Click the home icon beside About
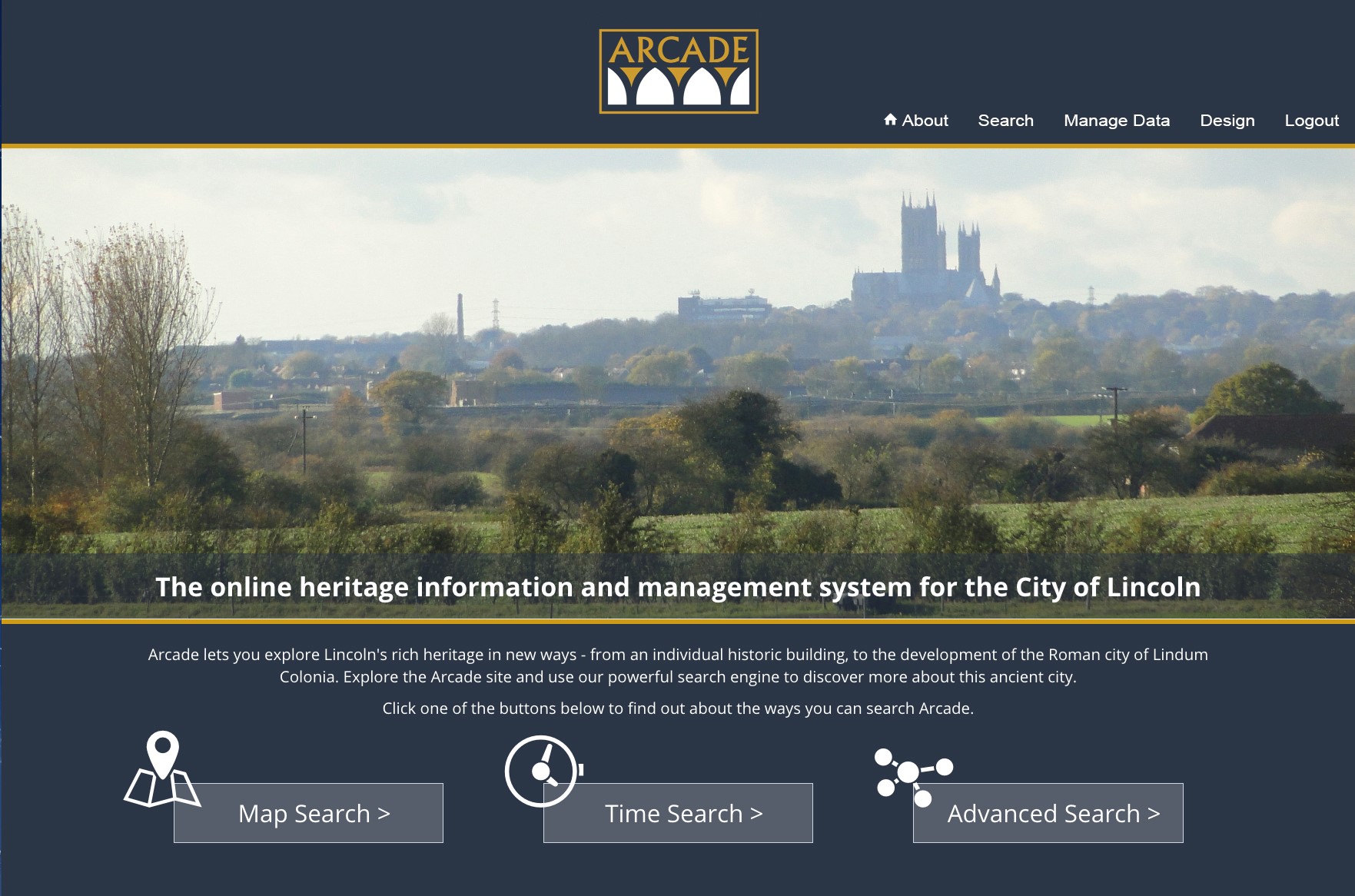1355x896 pixels. pyautogui.click(x=890, y=119)
